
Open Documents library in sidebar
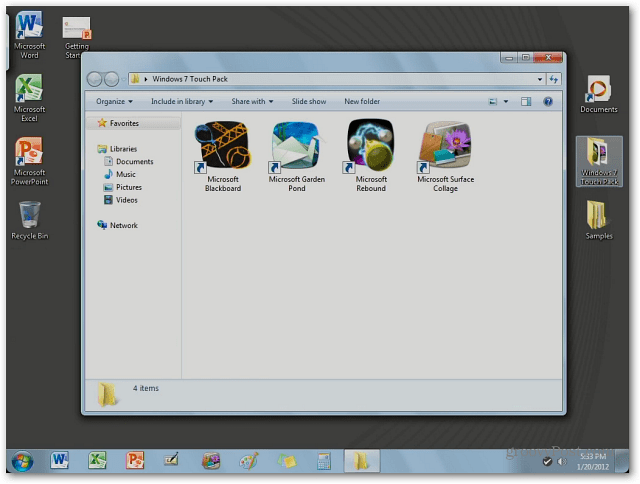click(129, 162)
